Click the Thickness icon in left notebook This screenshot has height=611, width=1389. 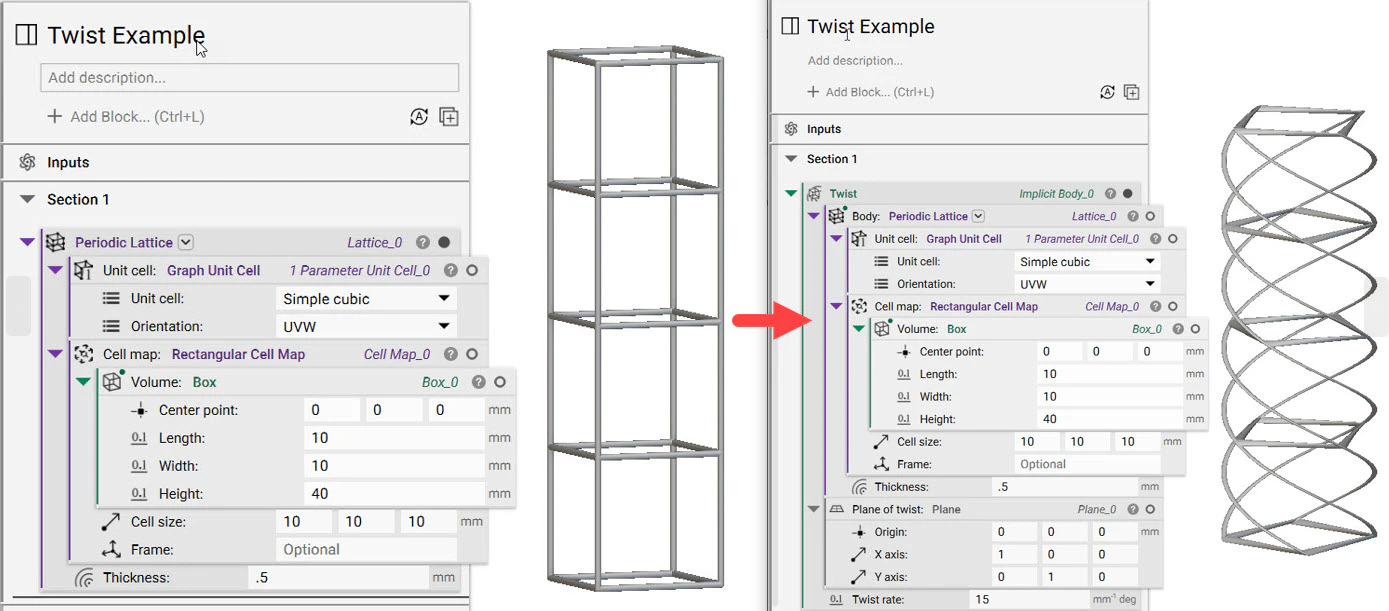click(x=84, y=578)
